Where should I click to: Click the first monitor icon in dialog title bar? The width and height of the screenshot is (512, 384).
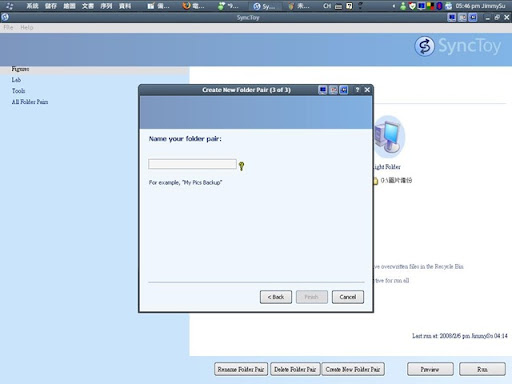(322, 90)
